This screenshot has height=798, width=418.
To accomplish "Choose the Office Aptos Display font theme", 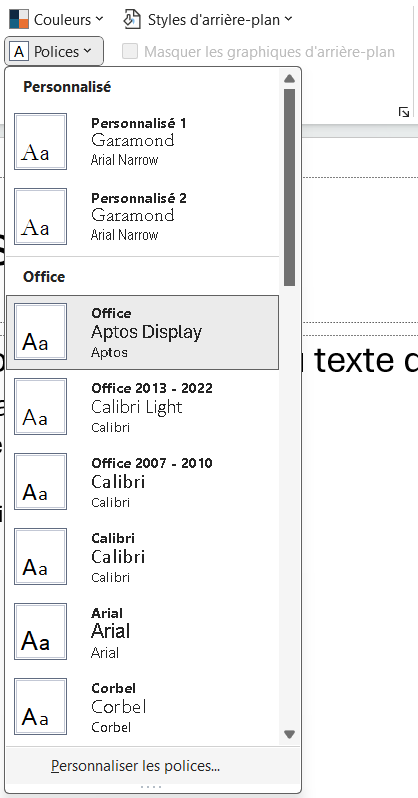I will [143, 332].
